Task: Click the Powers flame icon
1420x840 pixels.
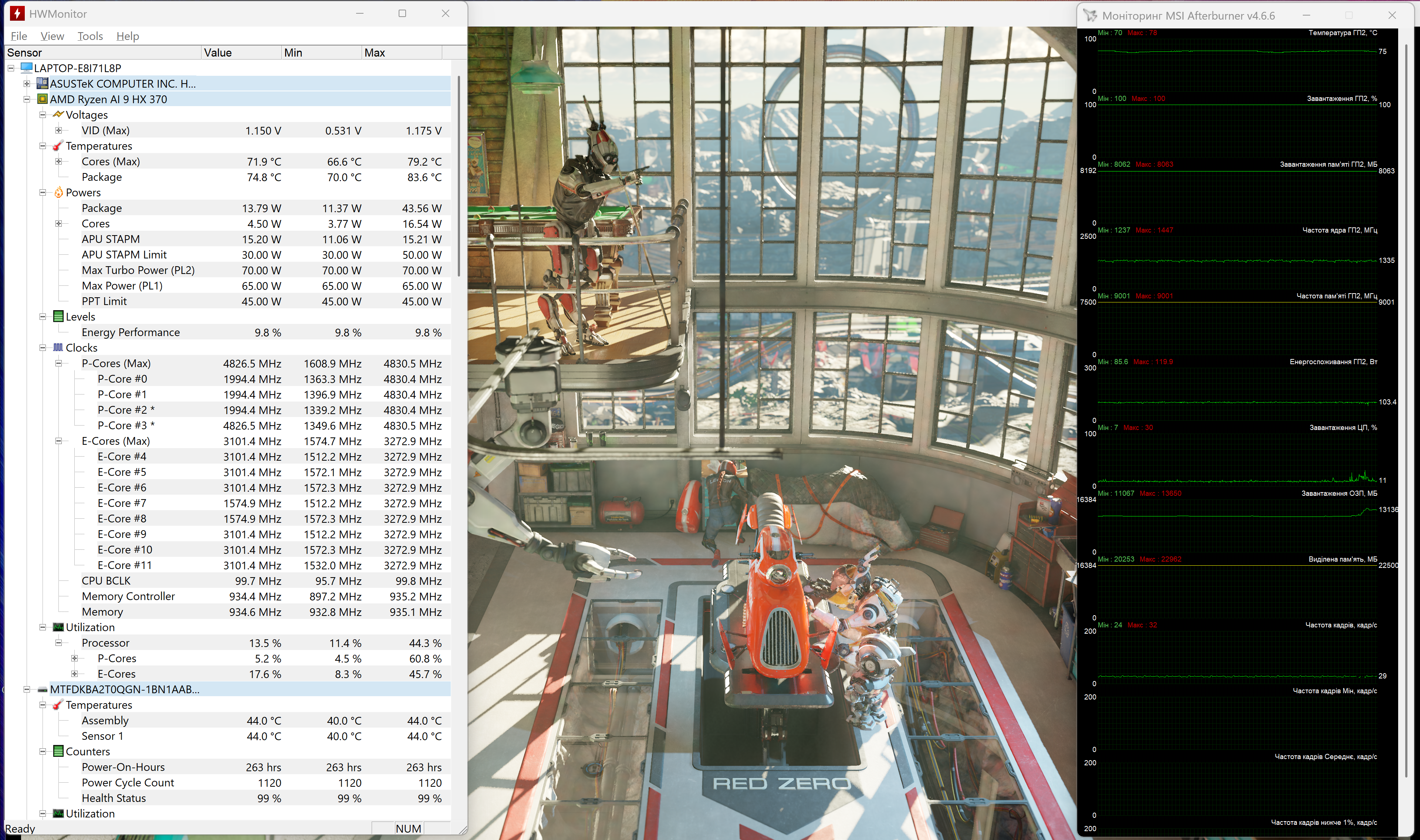Action: (58, 193)
